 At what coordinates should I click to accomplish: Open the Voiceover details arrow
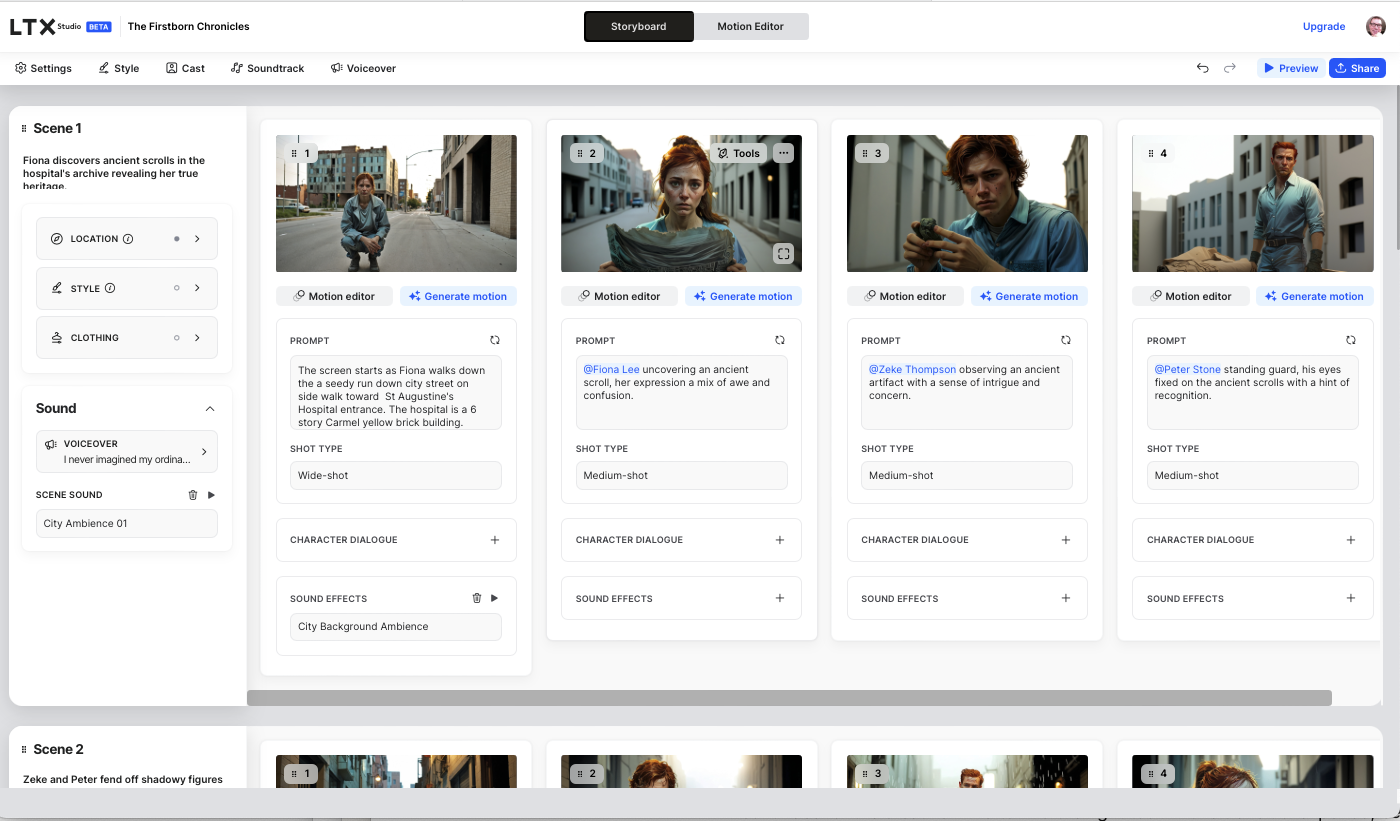click(204, 452)
